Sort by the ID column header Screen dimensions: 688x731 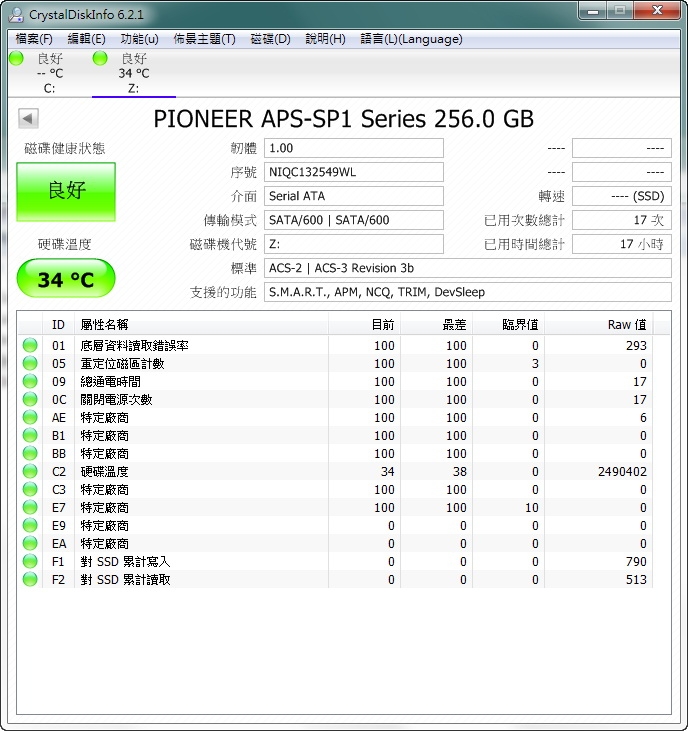tap(58, 324)
